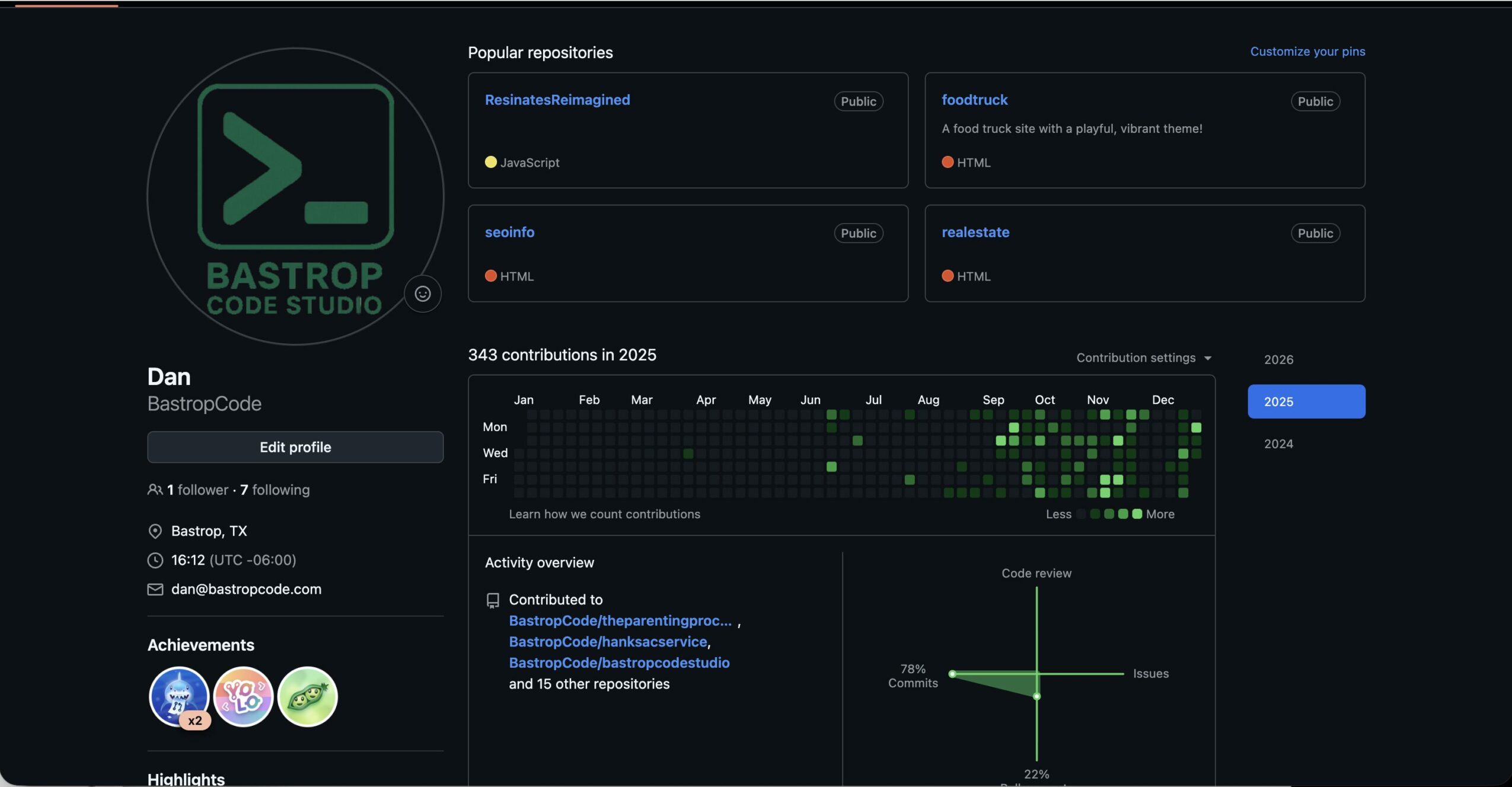Image resolution: width=1512 pixels, height=787 pixels.
Task: Click Learn how we count contributions
Action: click(x=604, y=514)
